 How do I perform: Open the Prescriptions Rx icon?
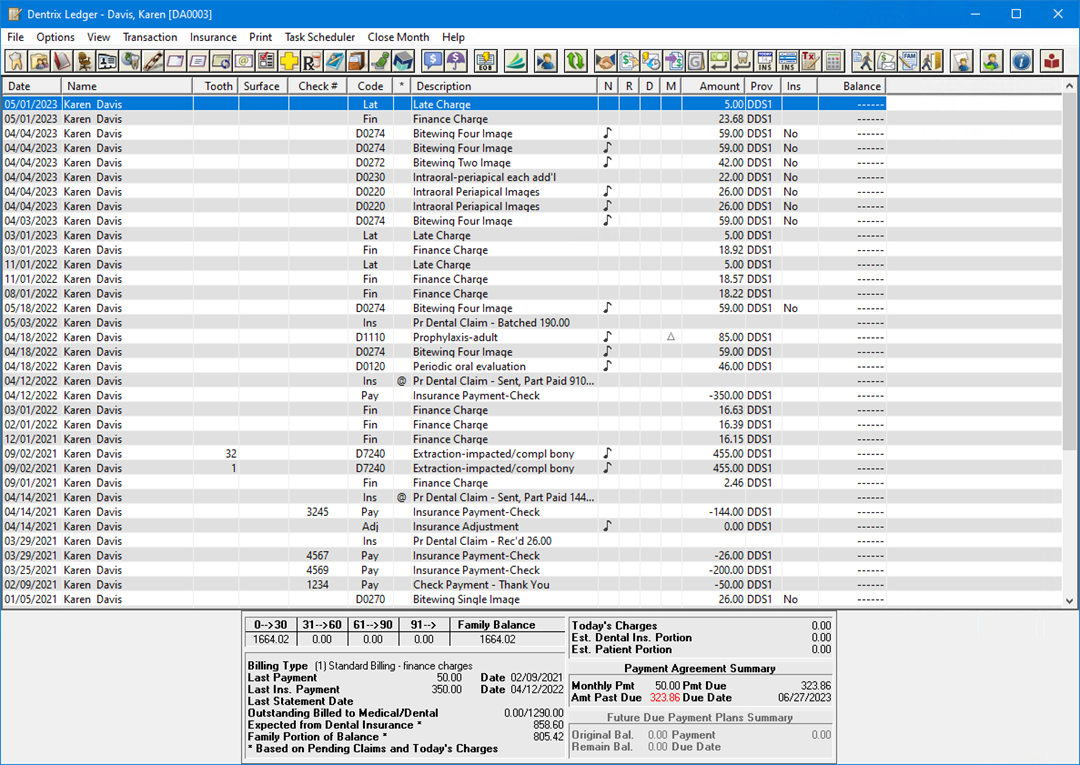[x=310, y=61]
